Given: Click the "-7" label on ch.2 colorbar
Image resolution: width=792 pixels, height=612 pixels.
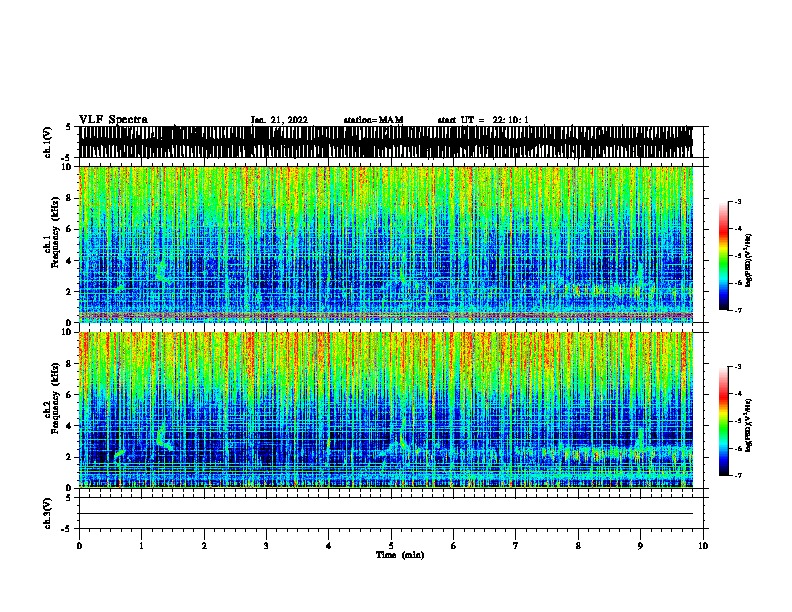Looking at the screenshot, I should pos(737,476).
